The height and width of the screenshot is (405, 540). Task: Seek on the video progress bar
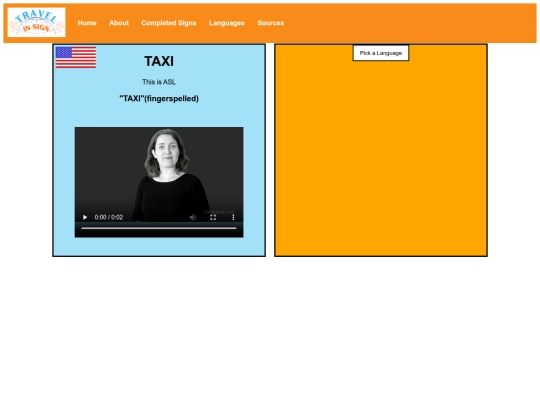coord(159,228)
